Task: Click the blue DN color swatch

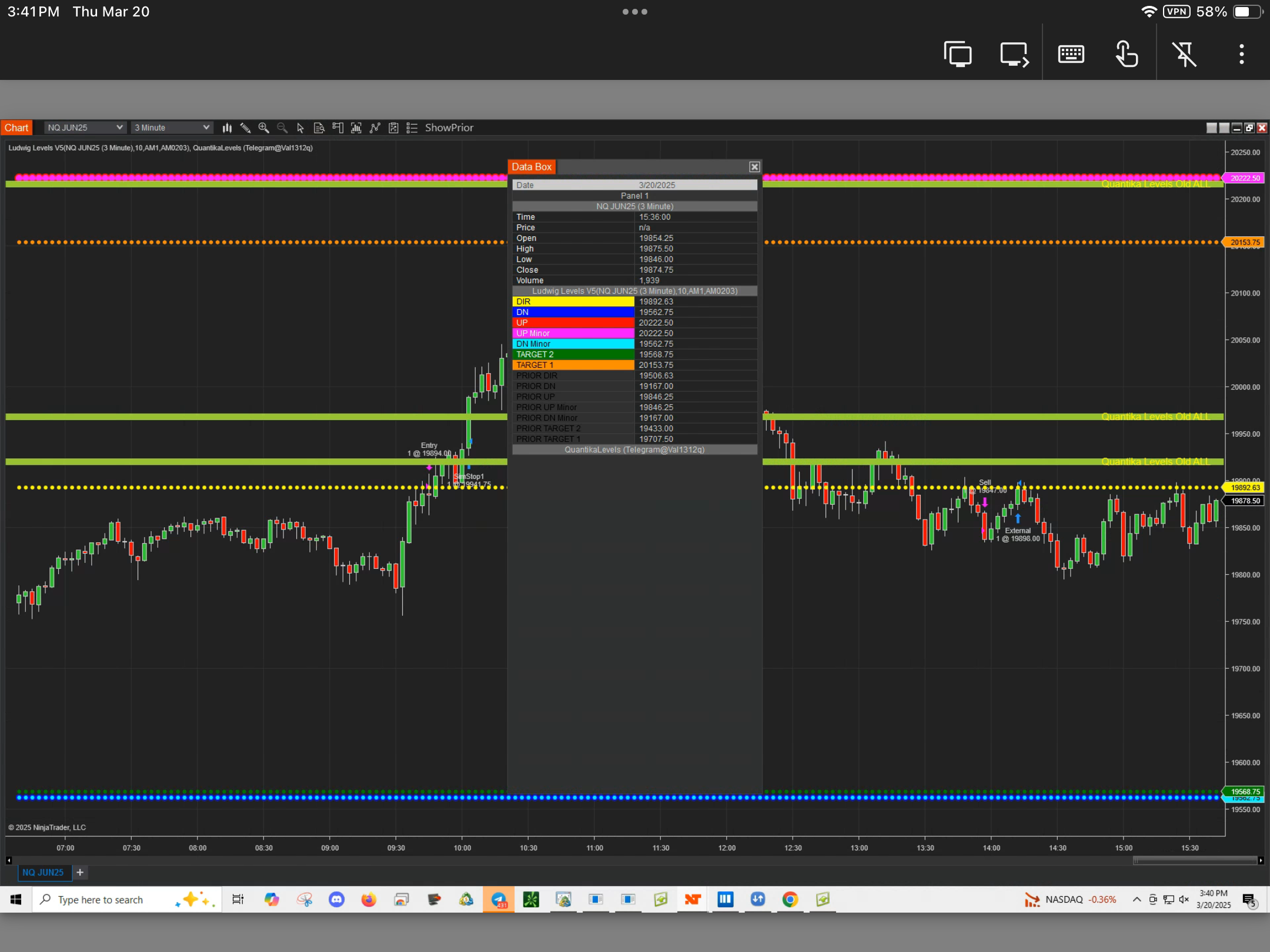Action: (573, 312)
